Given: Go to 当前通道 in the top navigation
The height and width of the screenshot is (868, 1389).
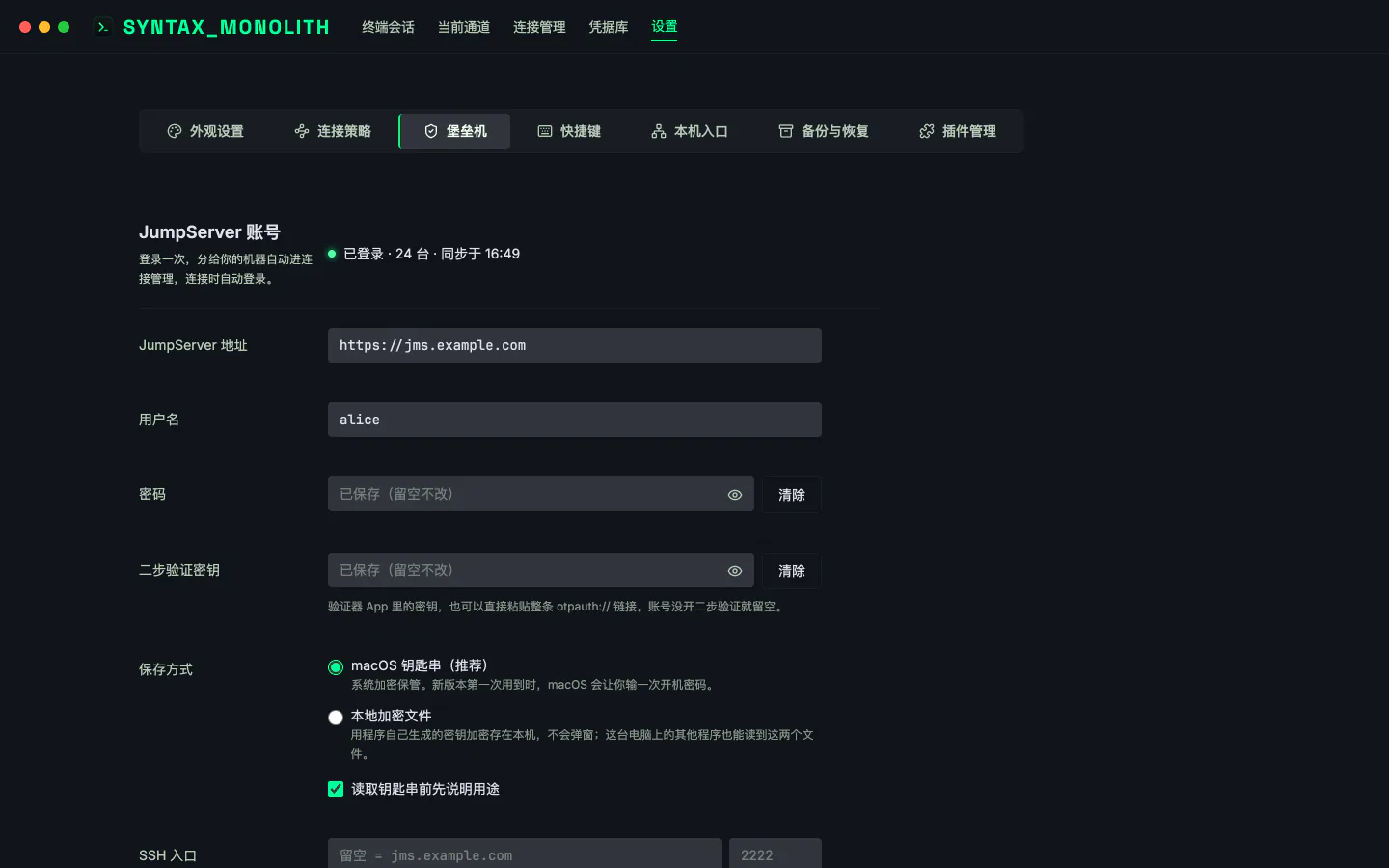Looking at the screenshot, I should 464,27.
